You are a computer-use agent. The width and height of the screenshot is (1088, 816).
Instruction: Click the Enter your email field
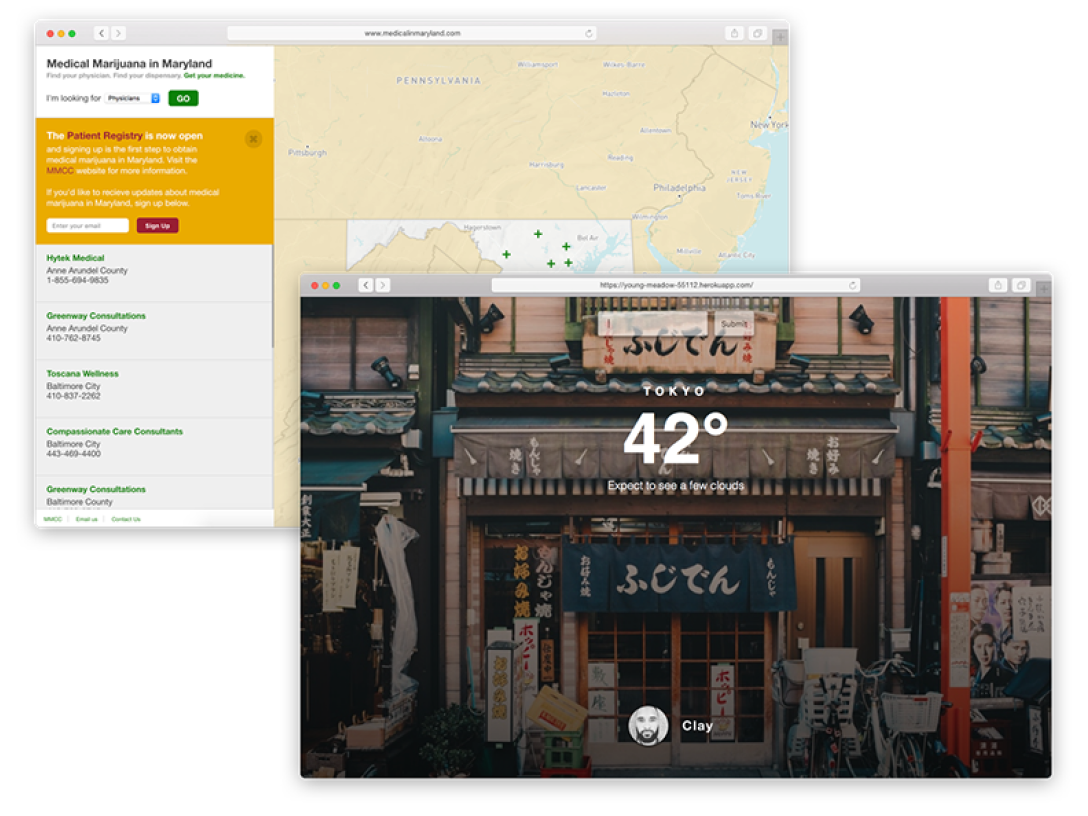pos(87,226)
